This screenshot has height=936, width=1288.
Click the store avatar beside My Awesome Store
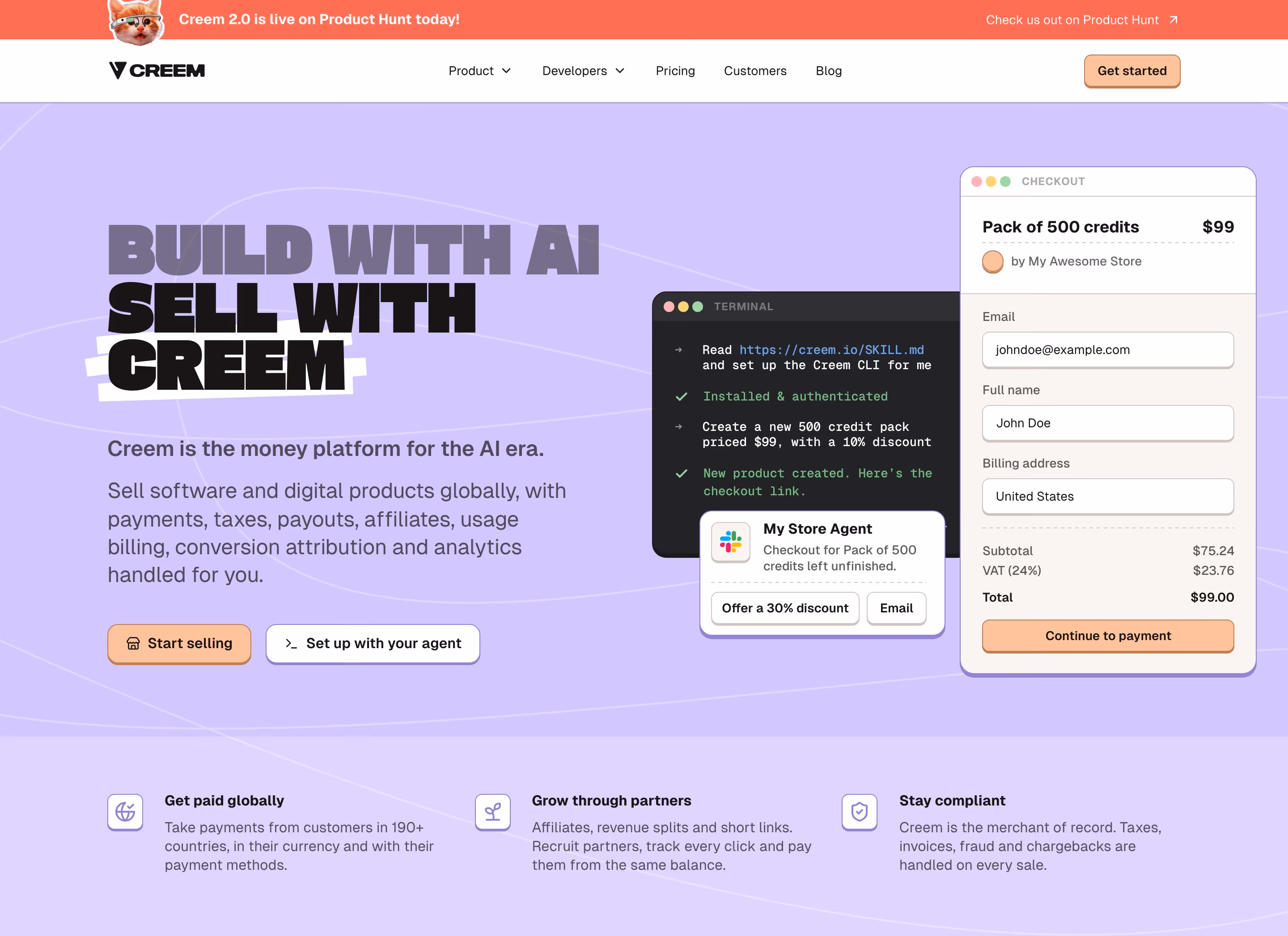coord(993,261)
